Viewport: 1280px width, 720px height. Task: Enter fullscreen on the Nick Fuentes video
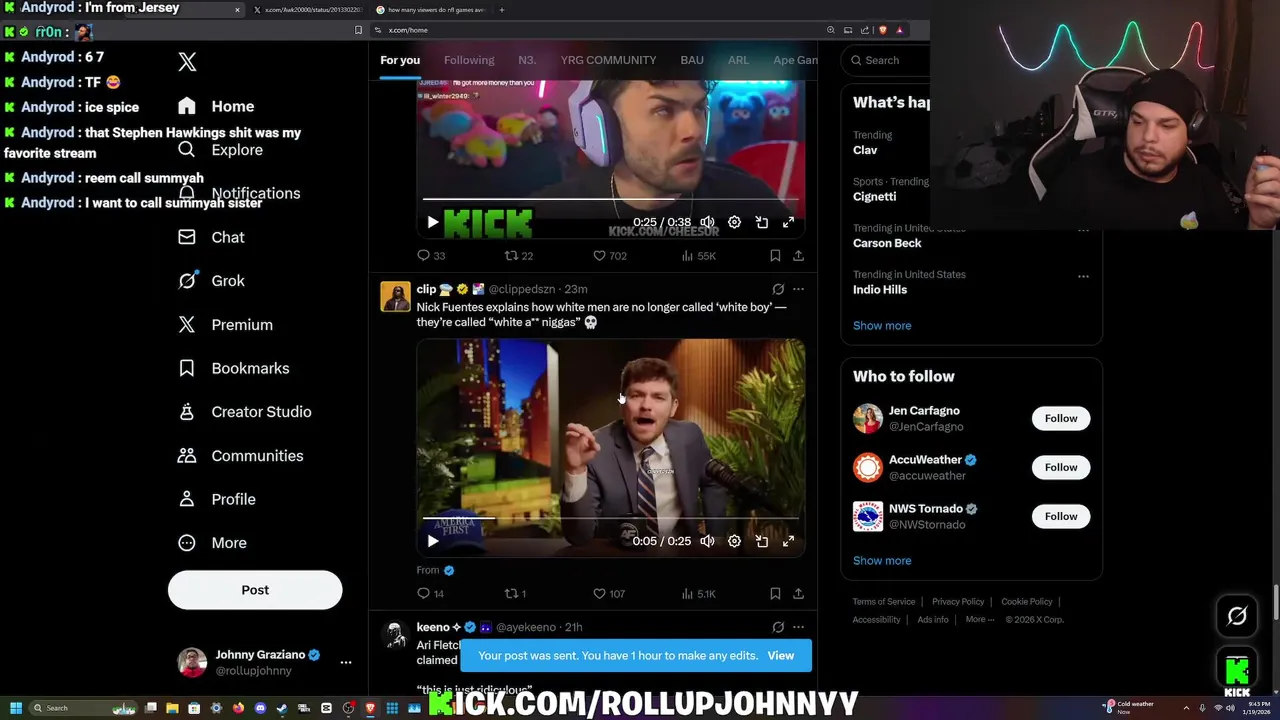coord(788,541)
